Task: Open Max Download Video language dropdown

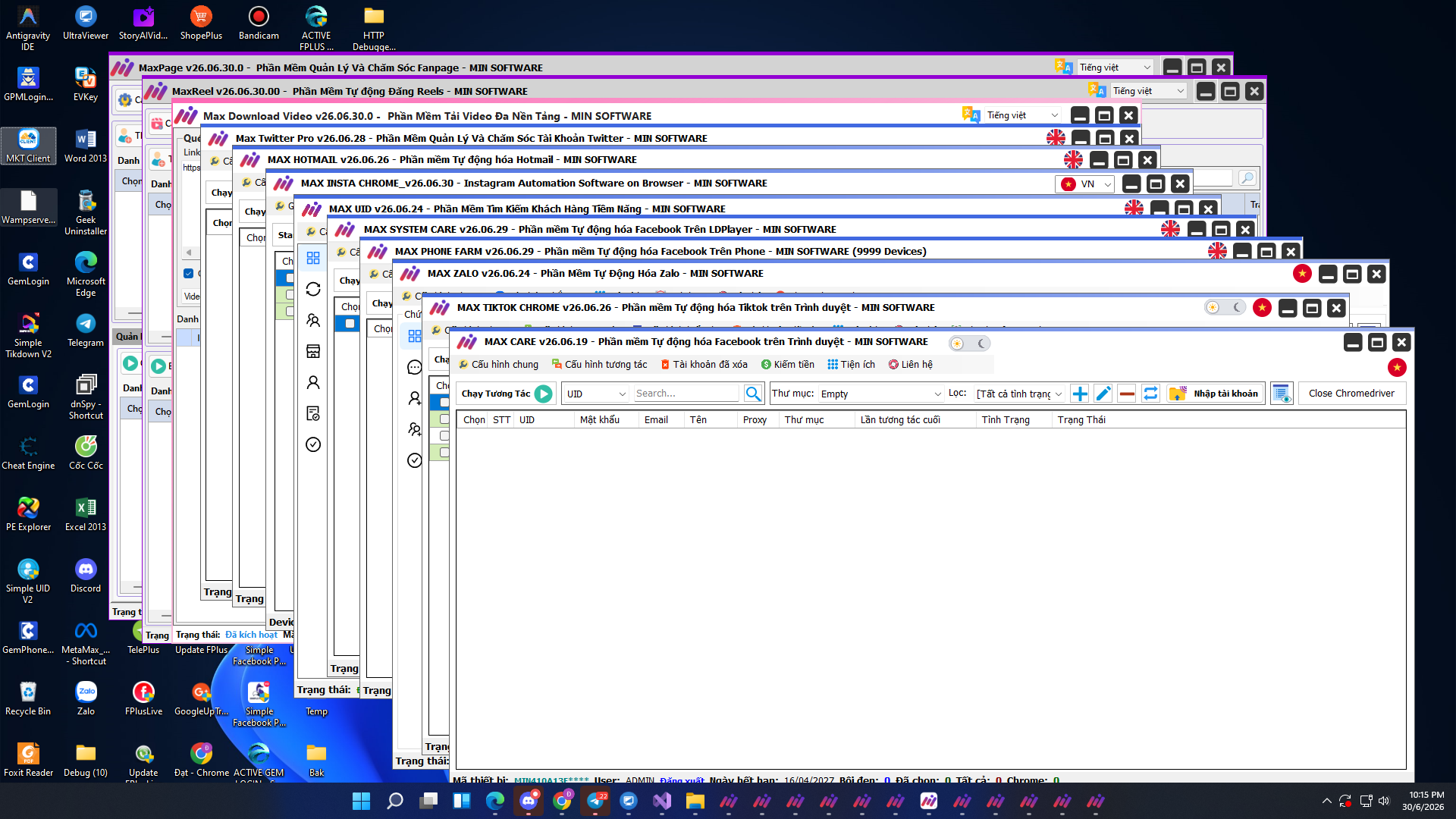Action: 1022,115
